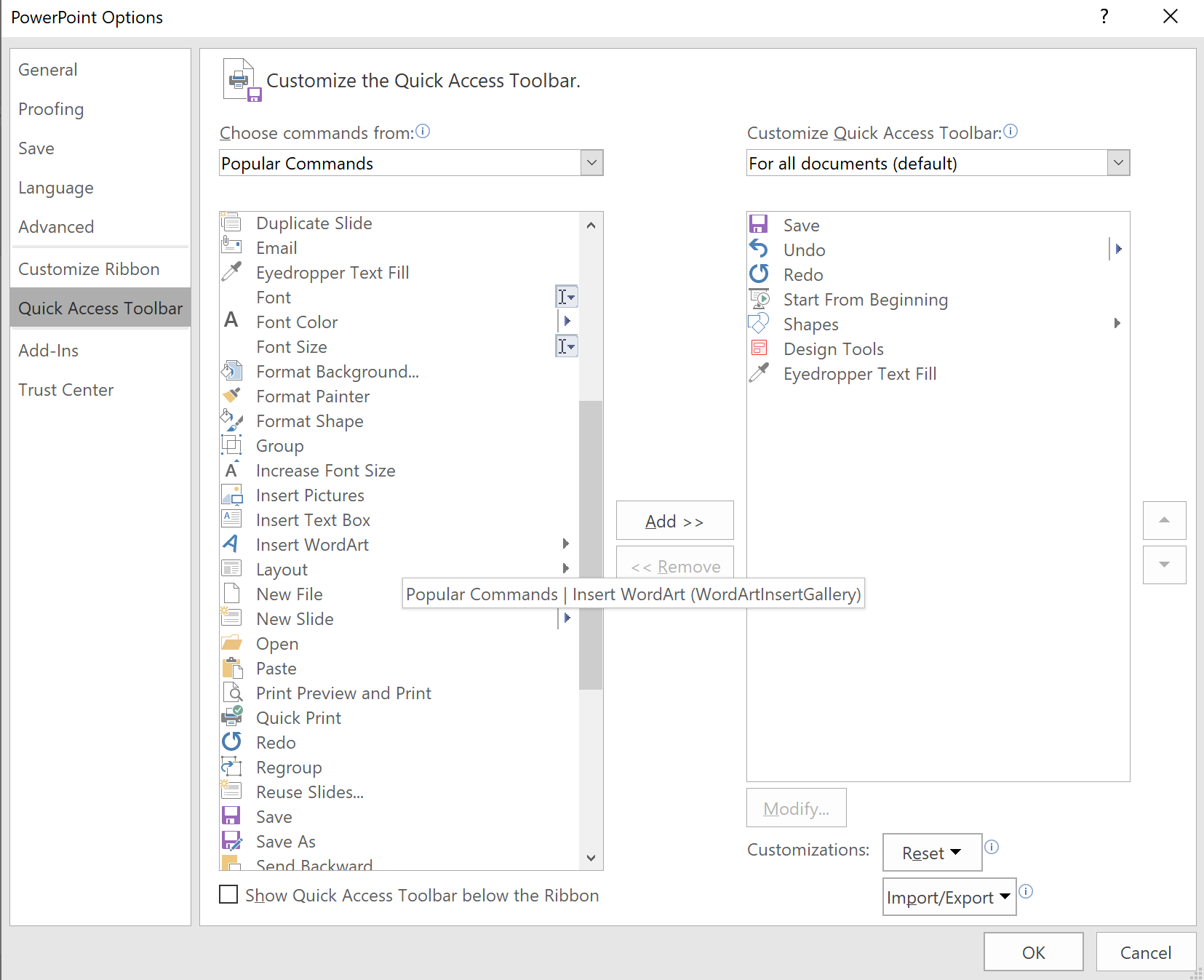Open the Trust Center tab
Image resolution: width=1204 pixels, height=980 pixels.
tap(100, 390)
